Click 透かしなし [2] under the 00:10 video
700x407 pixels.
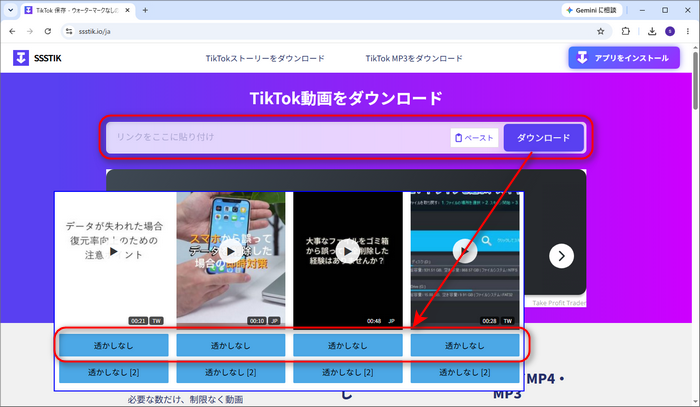pos(230,372)
